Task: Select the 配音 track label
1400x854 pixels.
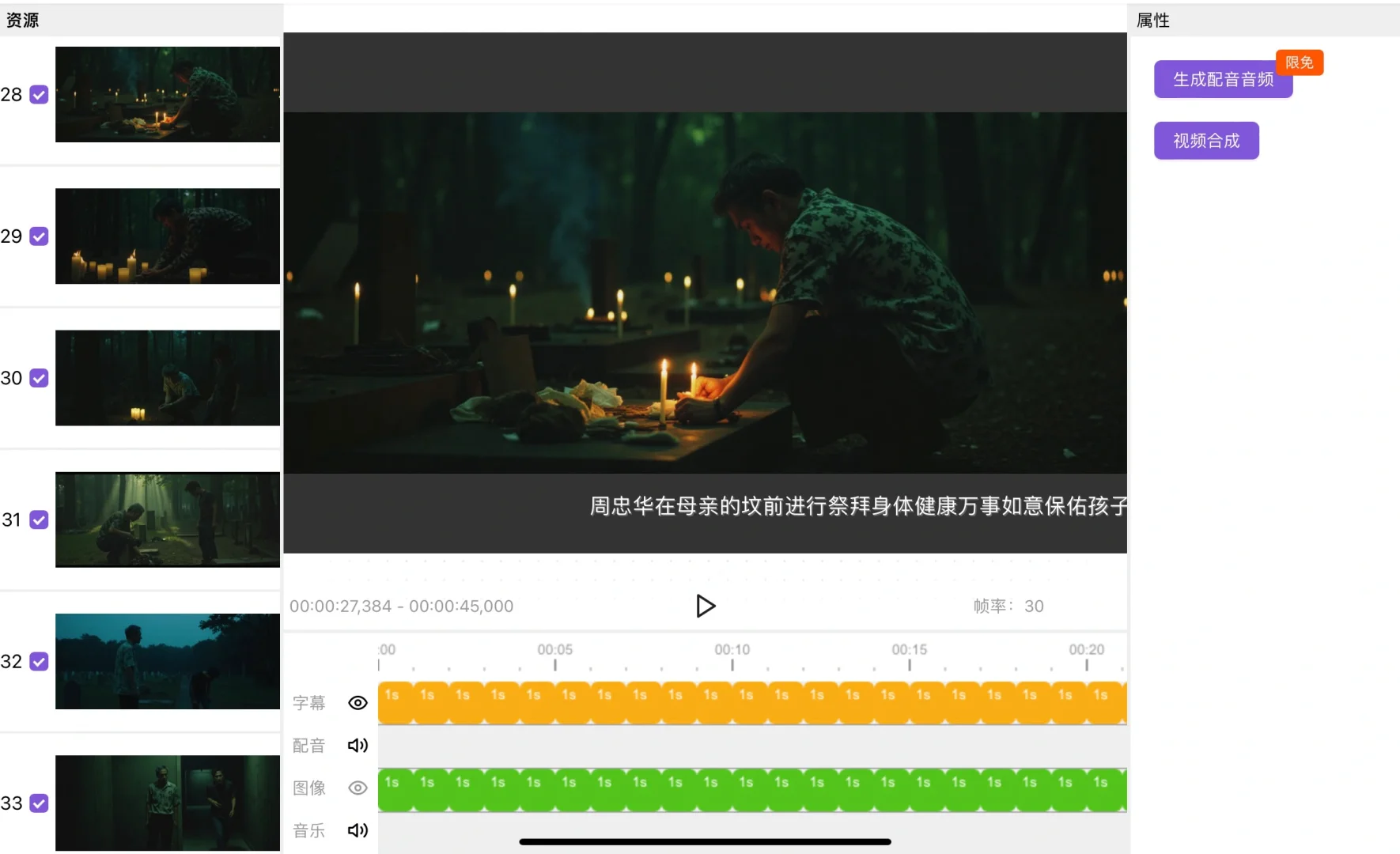Action: (x=308, y=746)
